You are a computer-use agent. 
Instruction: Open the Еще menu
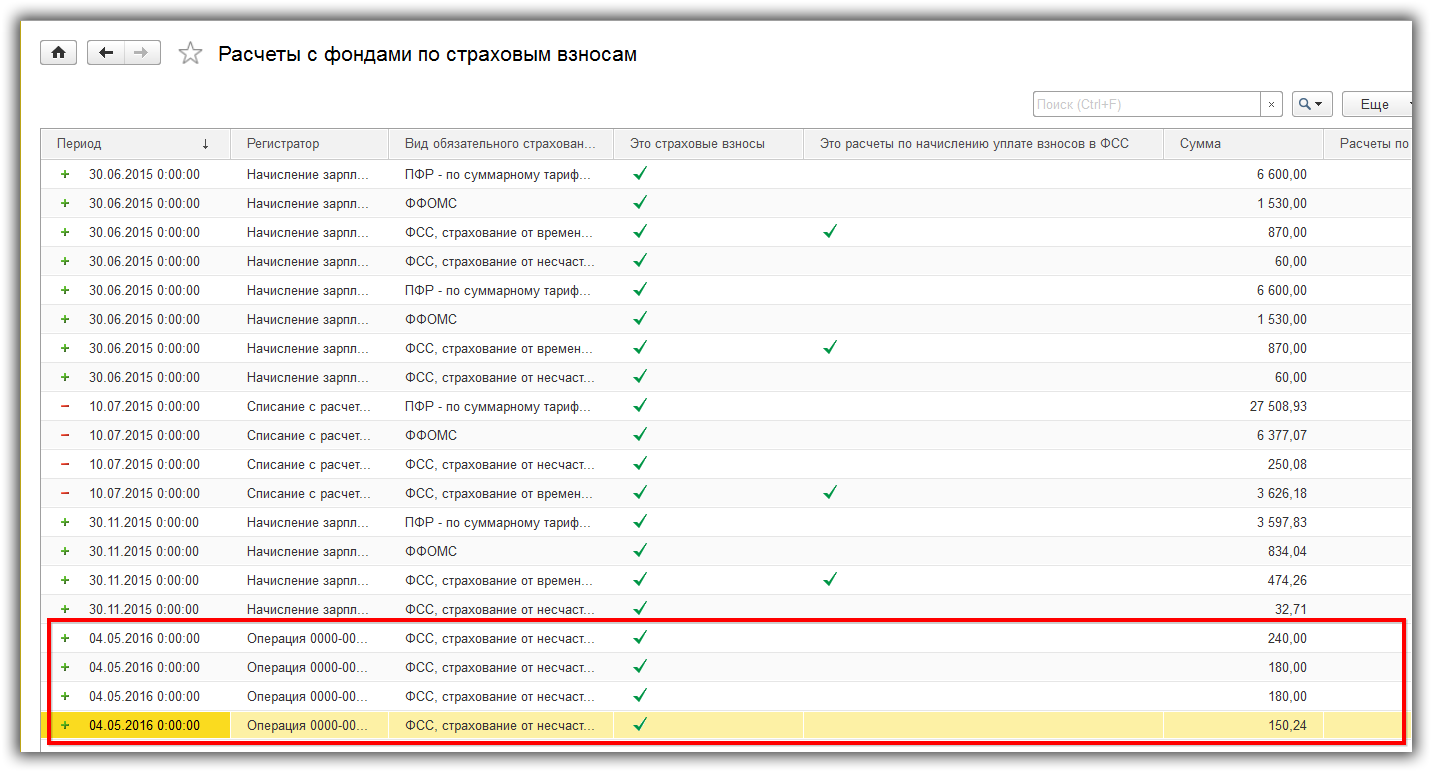pyautogui.click(x=1378, y=104)
